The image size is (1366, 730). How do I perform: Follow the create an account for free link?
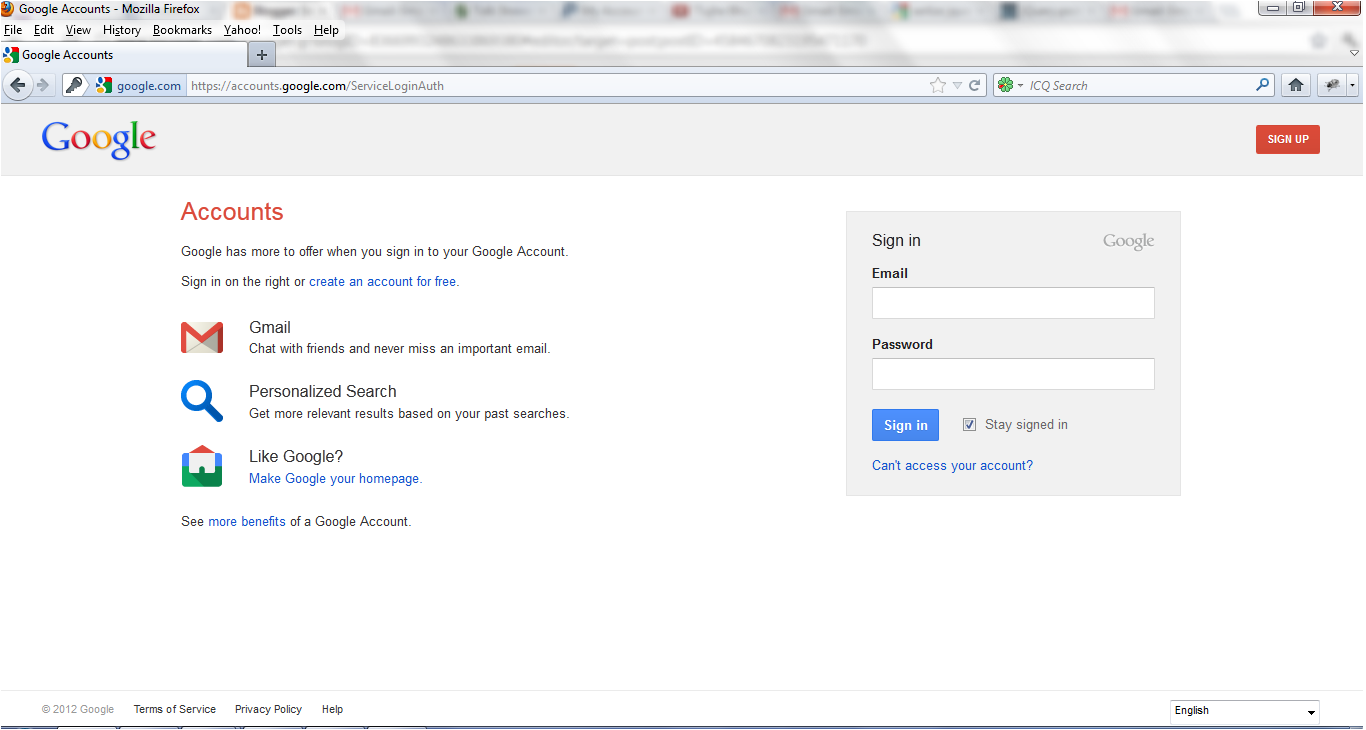[382, 281]
